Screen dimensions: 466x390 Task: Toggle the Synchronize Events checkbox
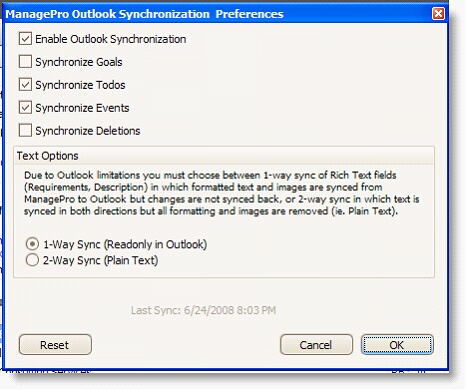click(25, 108)
